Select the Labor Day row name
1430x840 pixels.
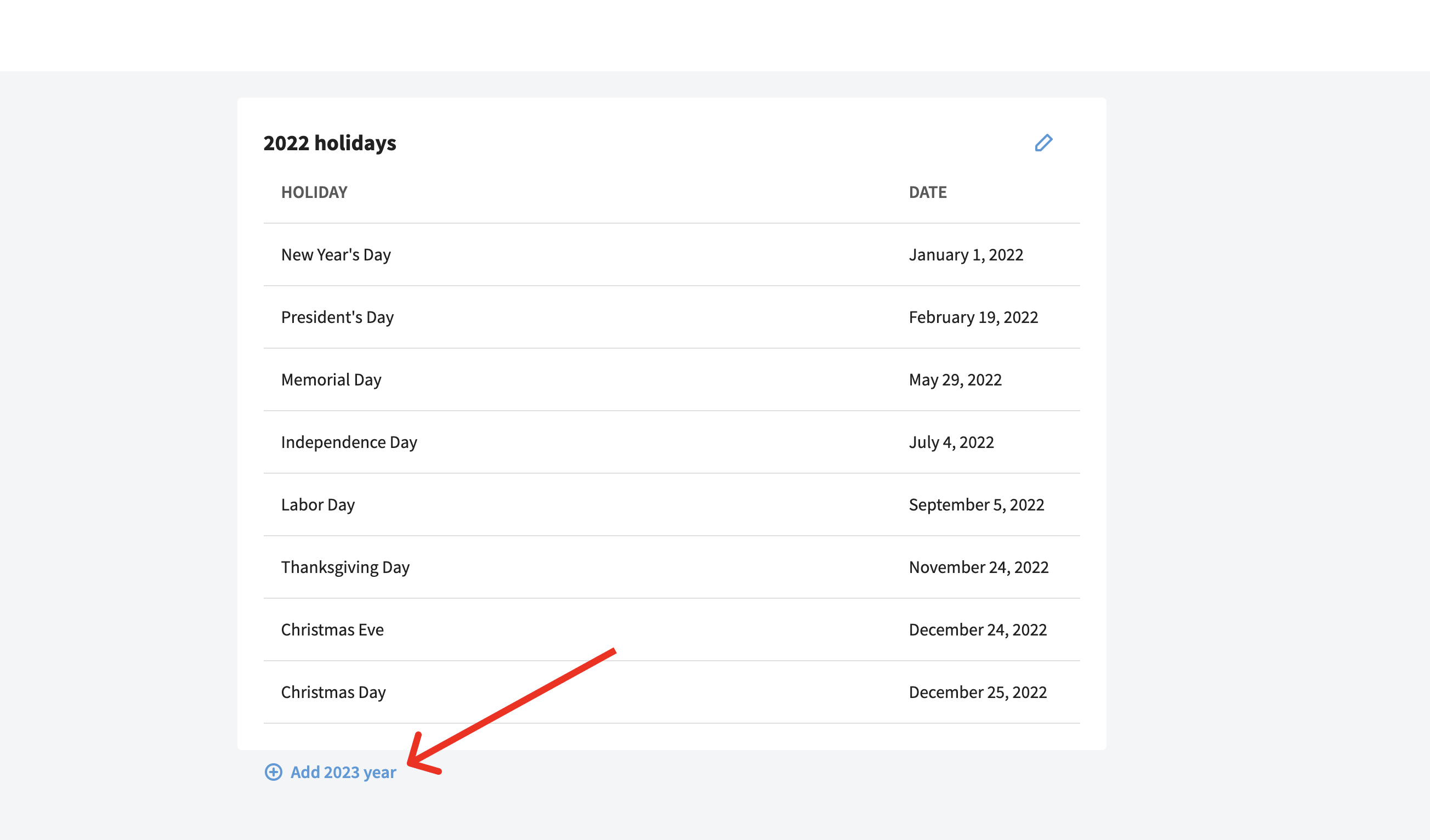coord(318,504)
